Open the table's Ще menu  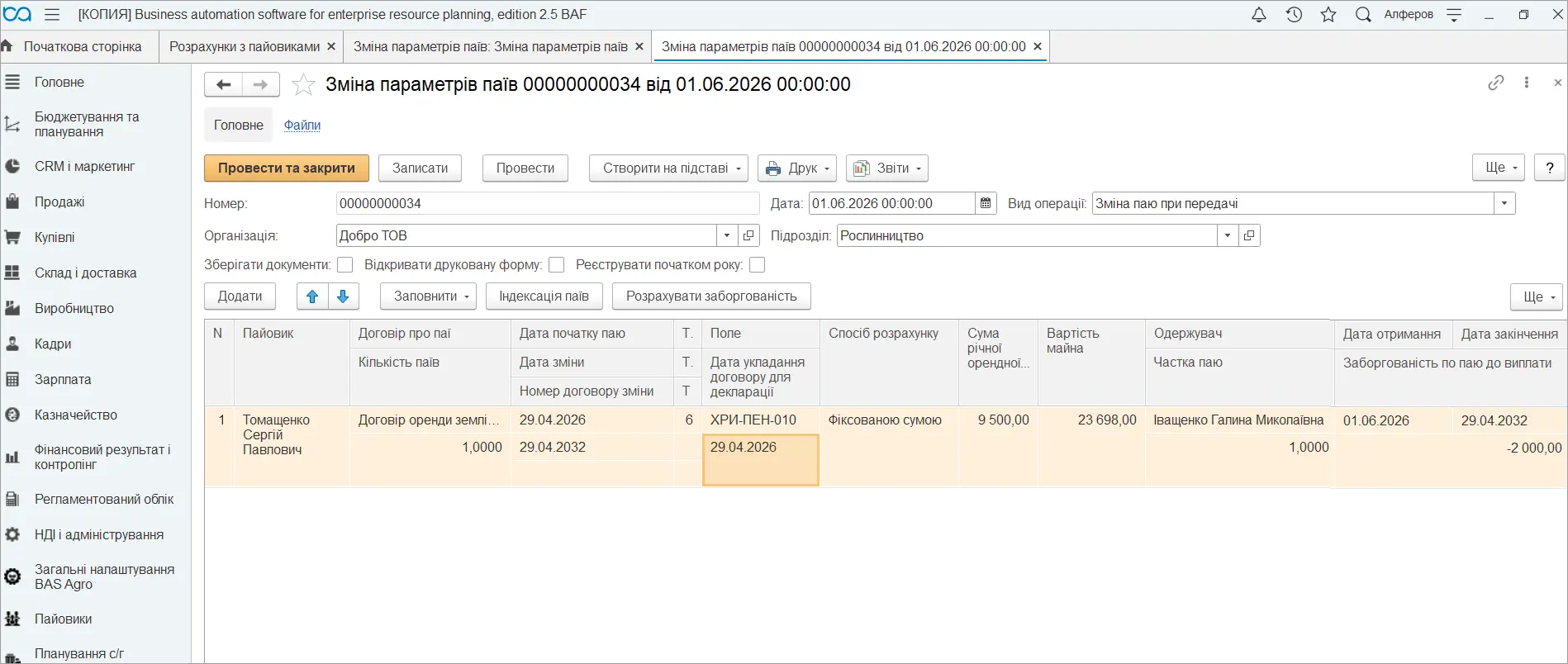point(1537,297)
